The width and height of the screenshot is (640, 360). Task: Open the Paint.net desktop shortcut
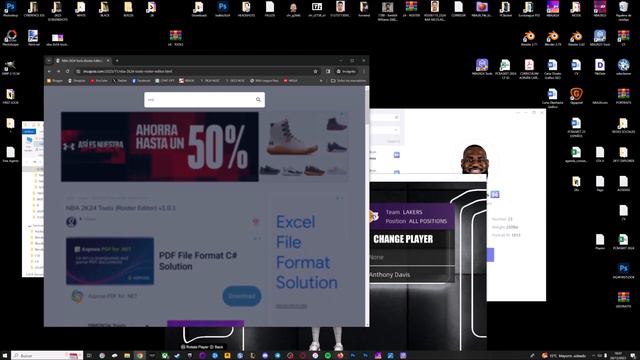(x=33, y=38)
